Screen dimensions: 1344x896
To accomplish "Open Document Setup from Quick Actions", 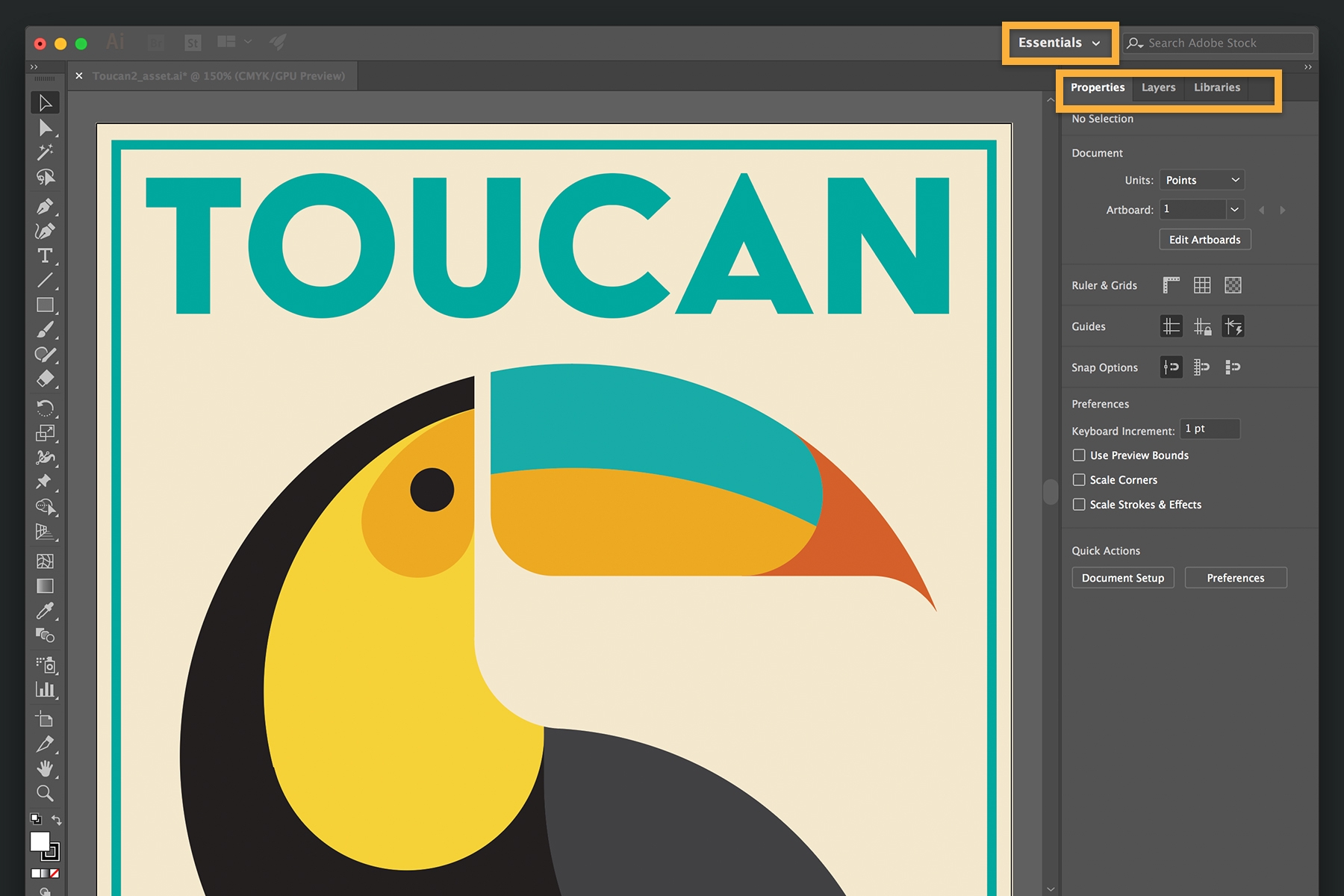I will tap(1122, 577).
